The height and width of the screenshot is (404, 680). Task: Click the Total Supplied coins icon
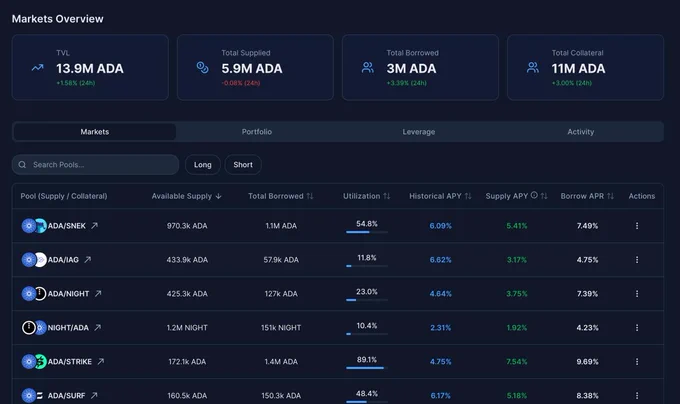tap(203, 68)
